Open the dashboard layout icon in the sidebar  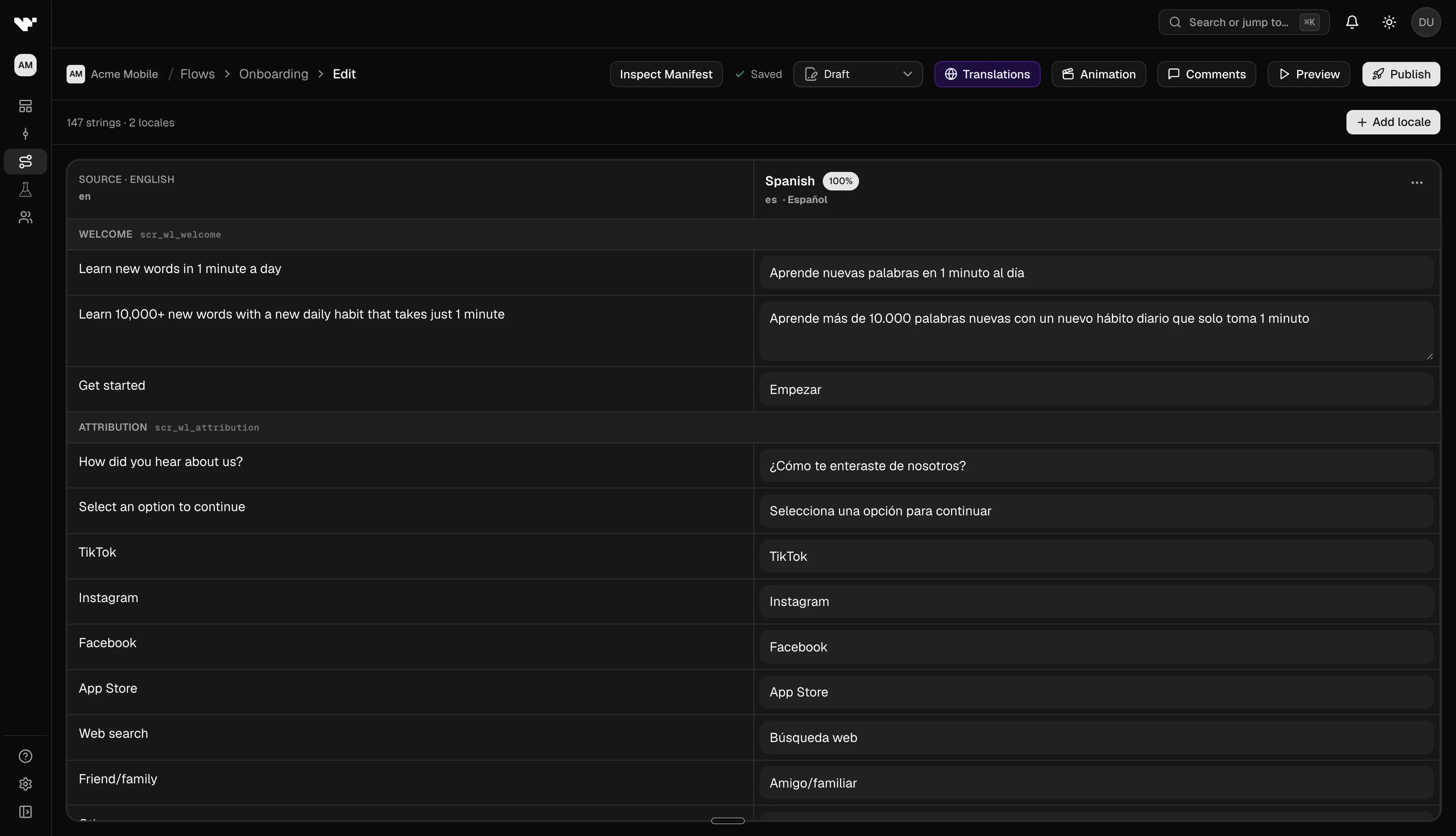point(25,106)
